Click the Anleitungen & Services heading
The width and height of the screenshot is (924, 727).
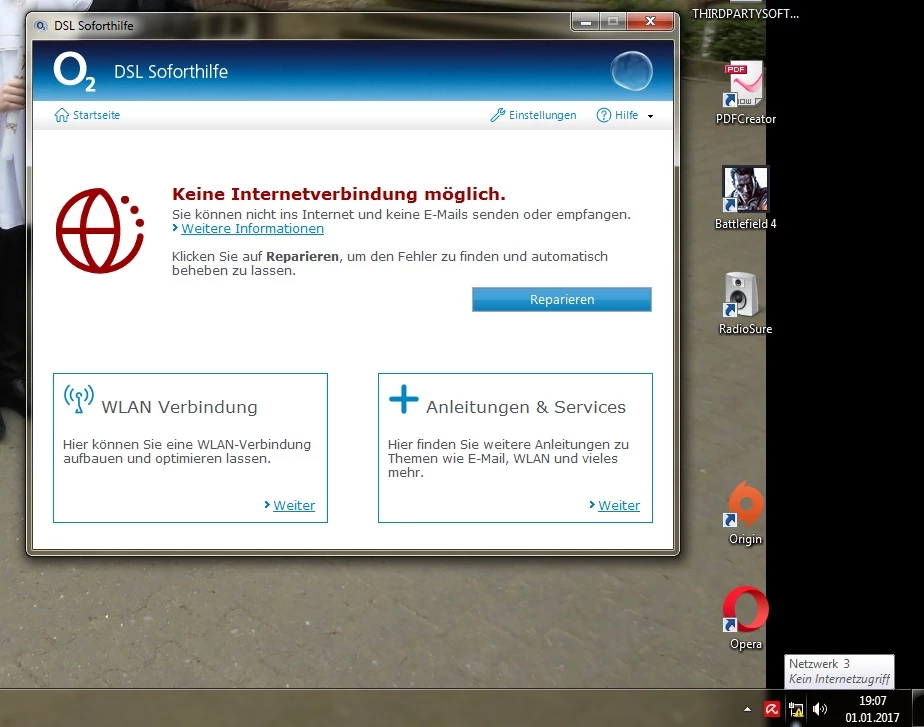(526, 407)
